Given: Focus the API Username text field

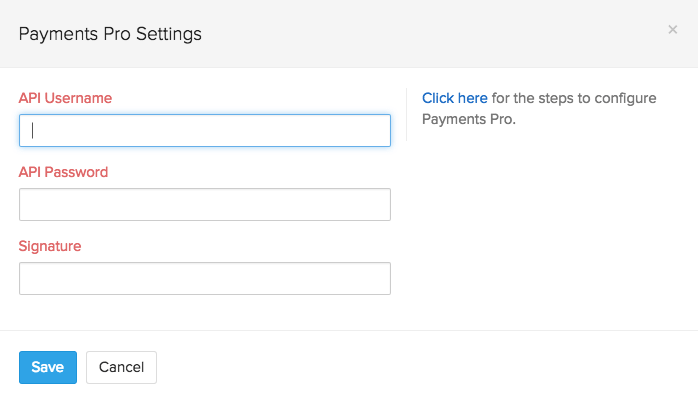Looking at the screenshot, I should click(x=204, y=130).
